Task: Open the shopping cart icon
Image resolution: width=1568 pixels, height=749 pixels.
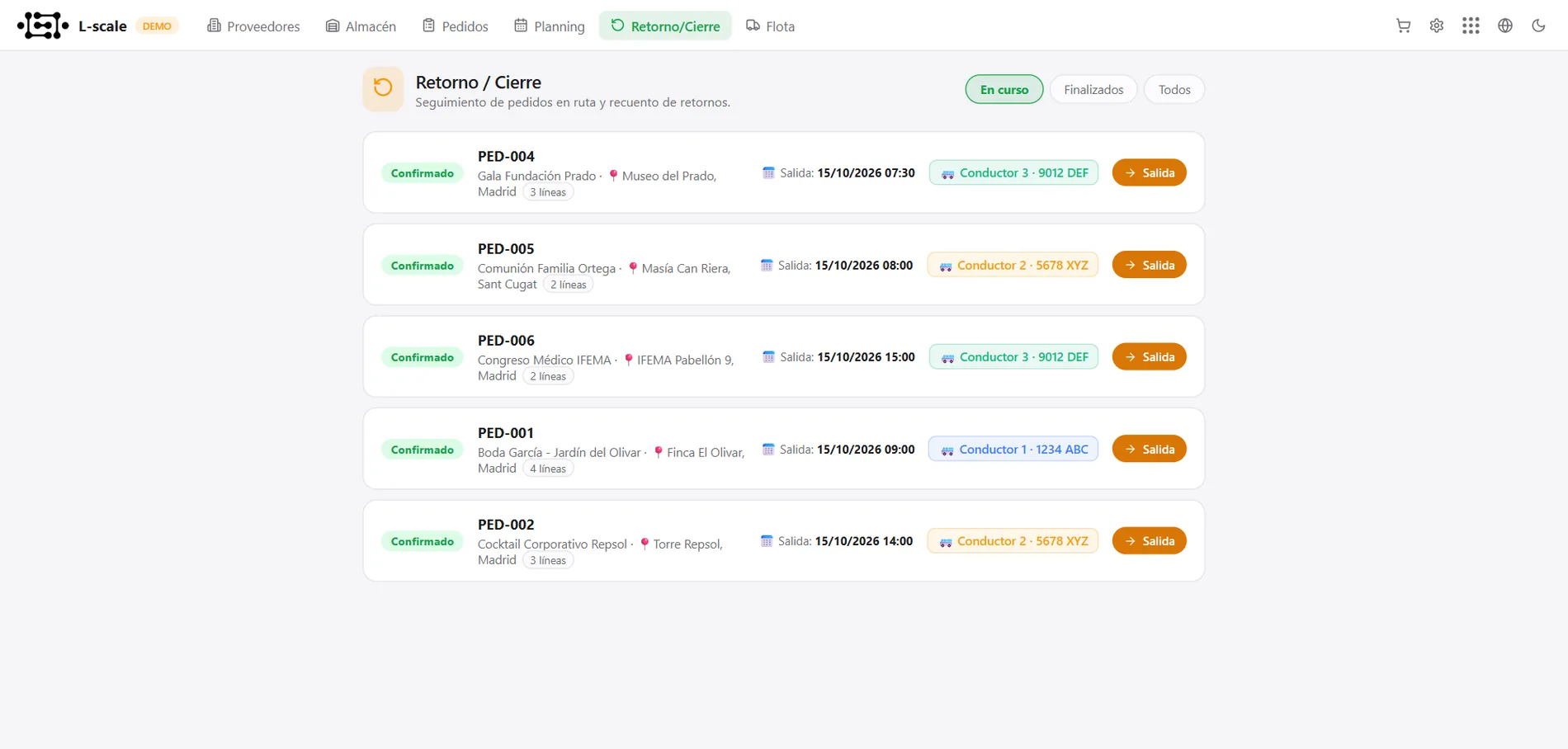Action: point(1403,26)
